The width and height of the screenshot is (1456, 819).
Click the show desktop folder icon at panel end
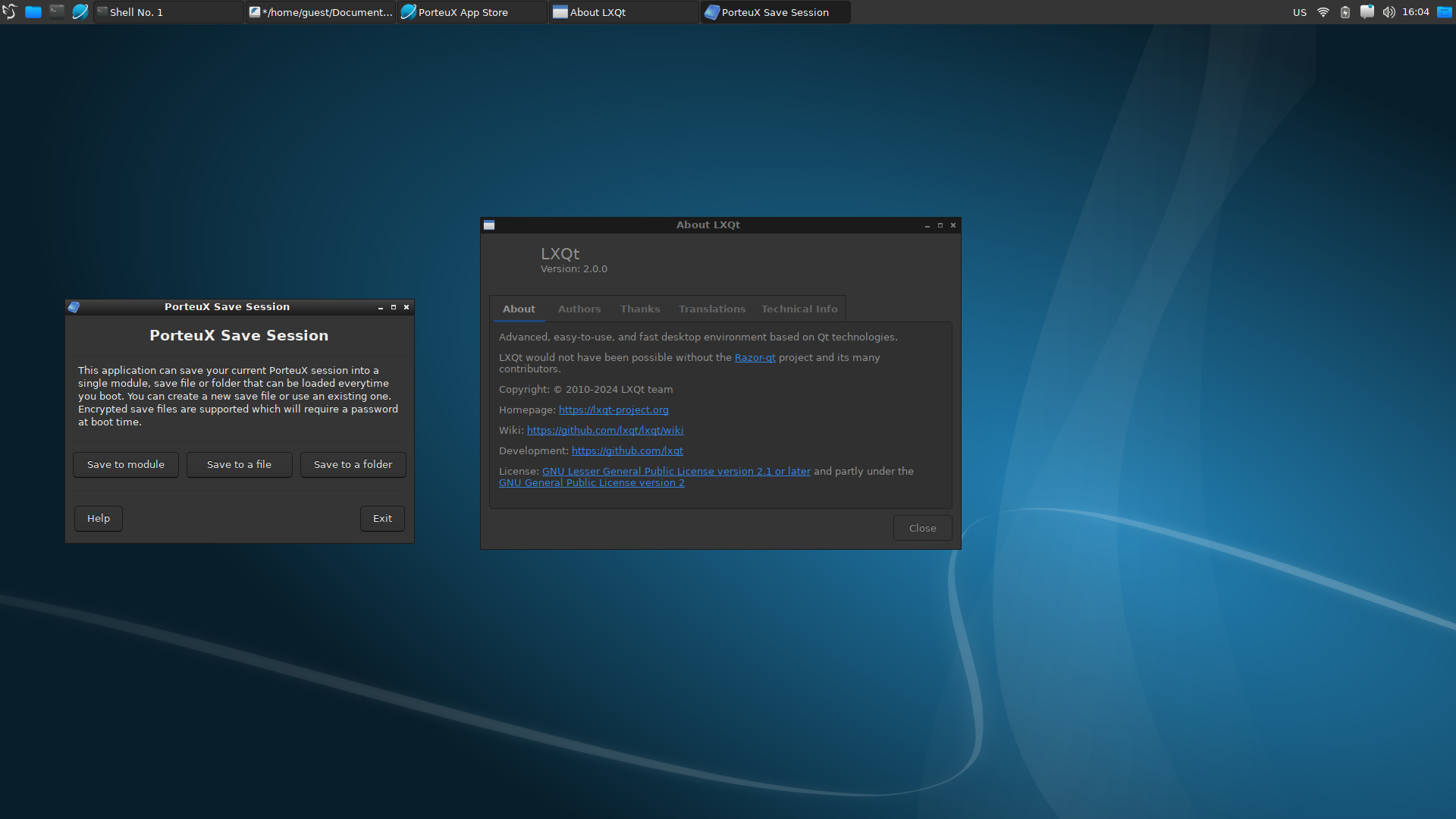(1445, 12)
